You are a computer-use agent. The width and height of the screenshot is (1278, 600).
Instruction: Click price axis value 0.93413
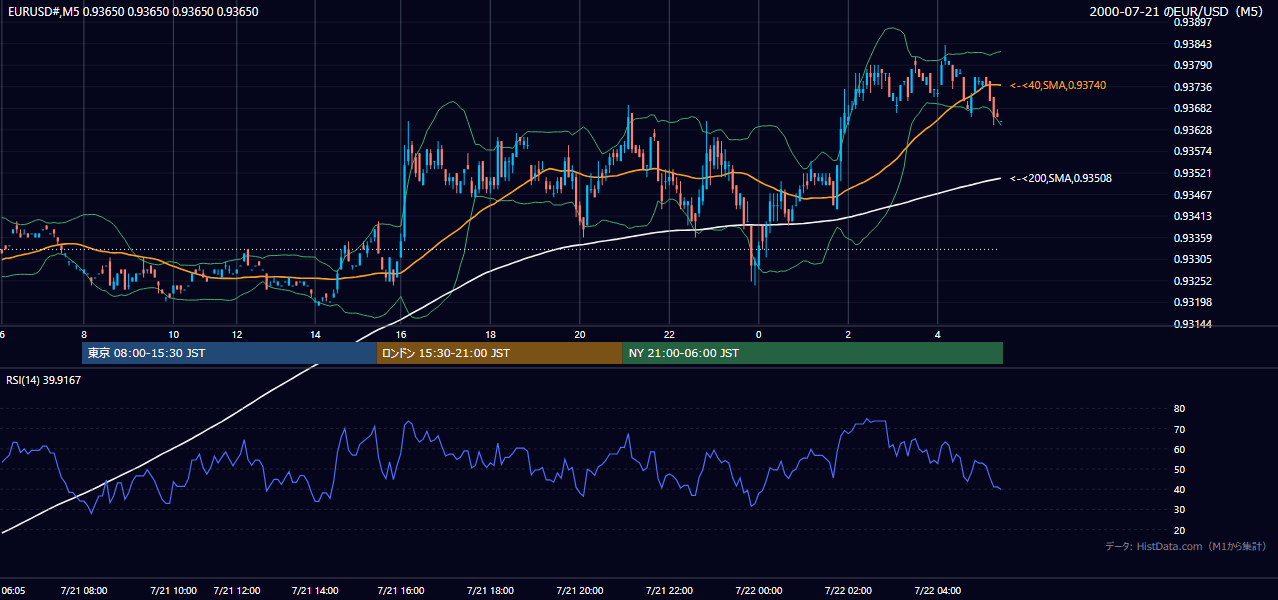coord(1193,217)
